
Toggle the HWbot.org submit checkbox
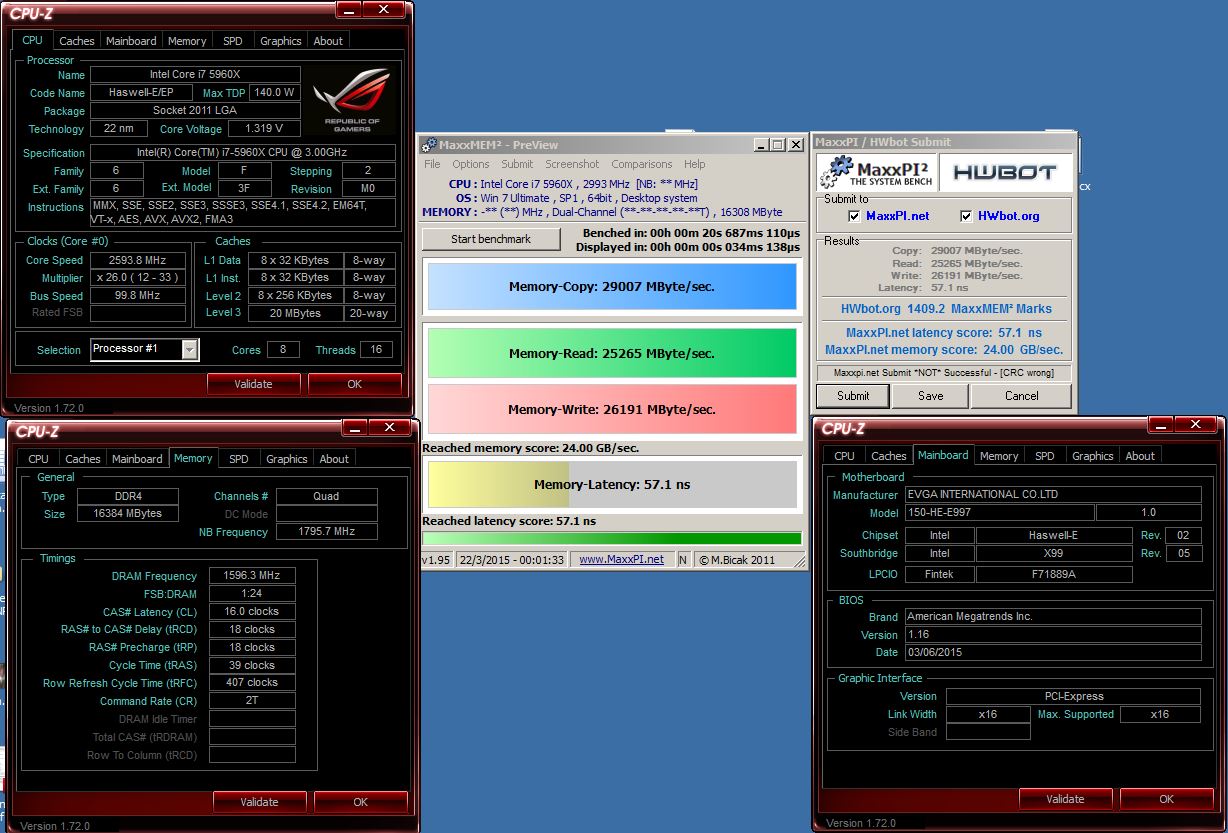tap(966, 216)
